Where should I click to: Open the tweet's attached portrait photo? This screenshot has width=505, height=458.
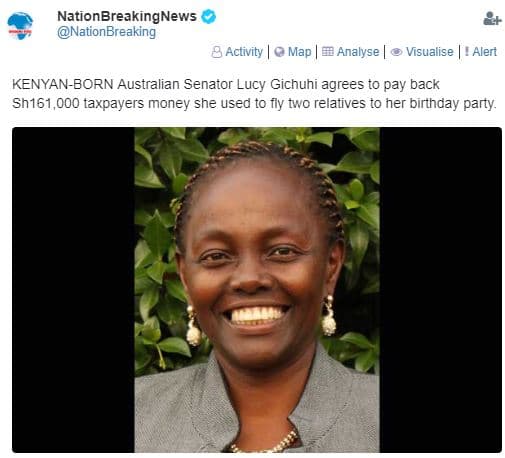coord(257,290)
